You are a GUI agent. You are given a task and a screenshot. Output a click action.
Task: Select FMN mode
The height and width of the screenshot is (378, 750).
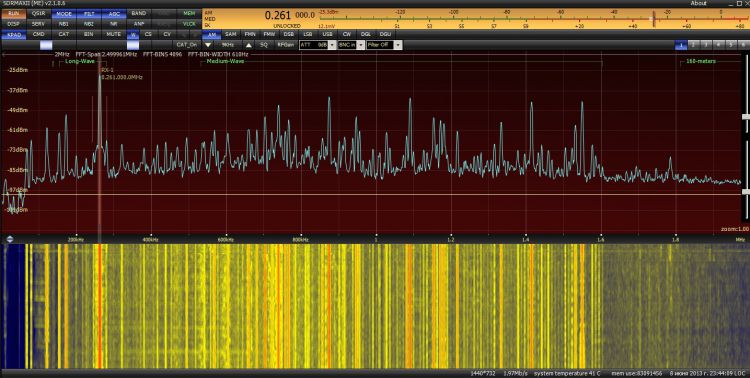click(250, 34)
